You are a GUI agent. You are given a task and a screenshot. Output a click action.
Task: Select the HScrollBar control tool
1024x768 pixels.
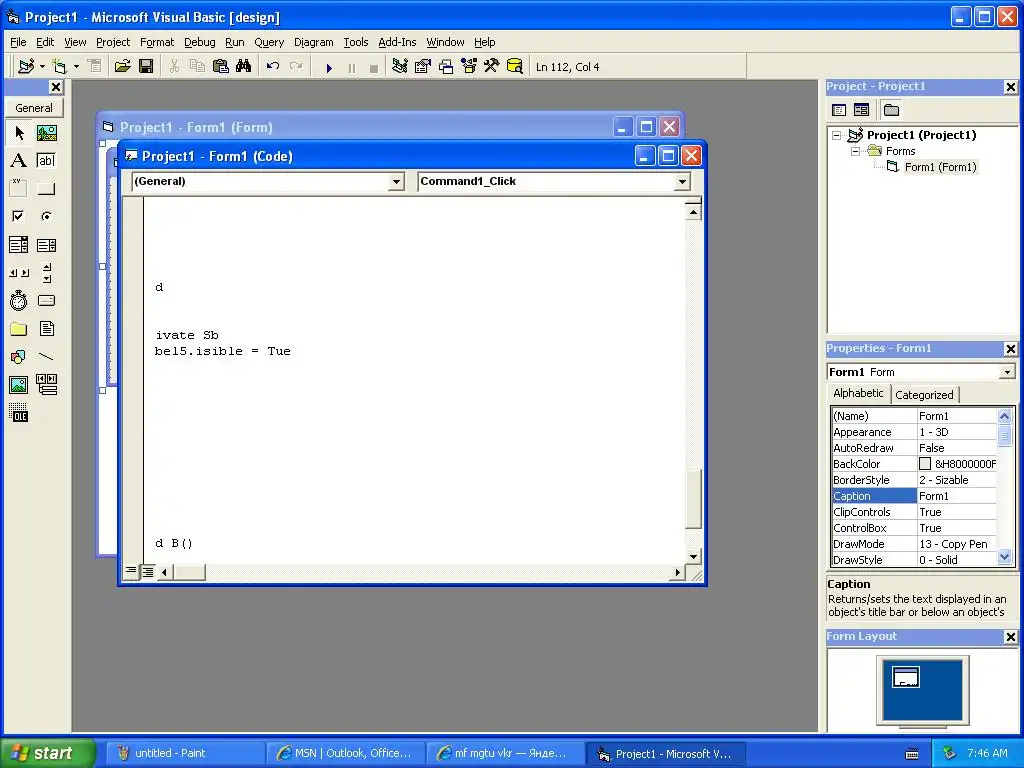click(x=19, y=272)
